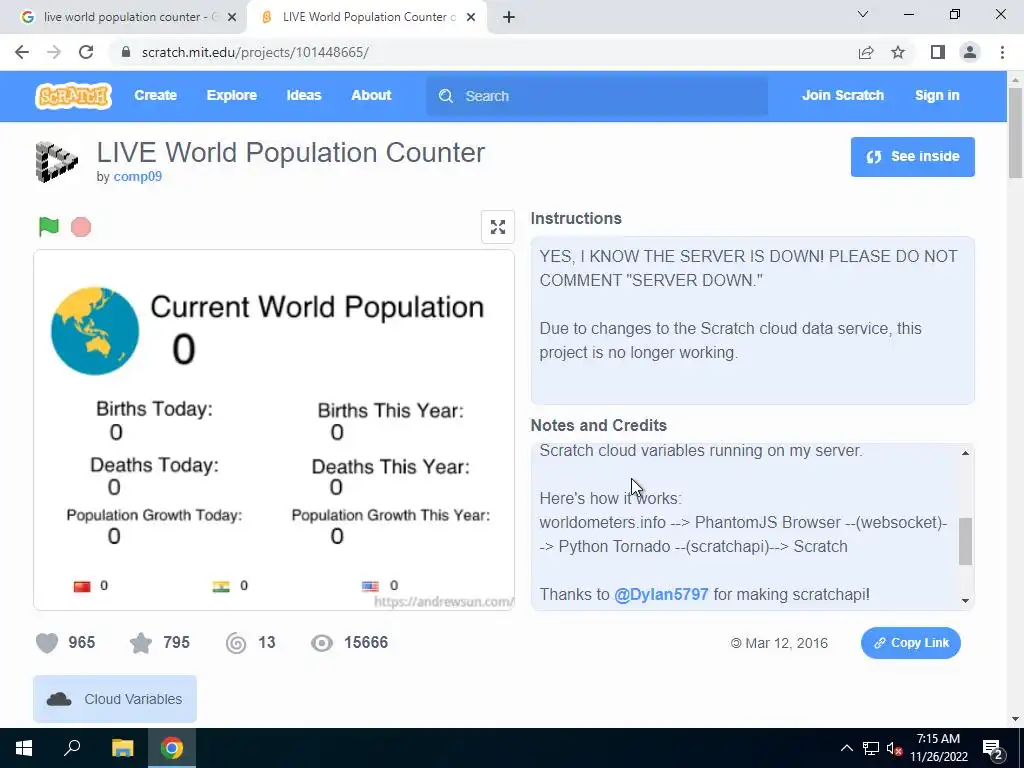Open the Create menu item
1024x768 pixels.
click(x=155, y=95)
